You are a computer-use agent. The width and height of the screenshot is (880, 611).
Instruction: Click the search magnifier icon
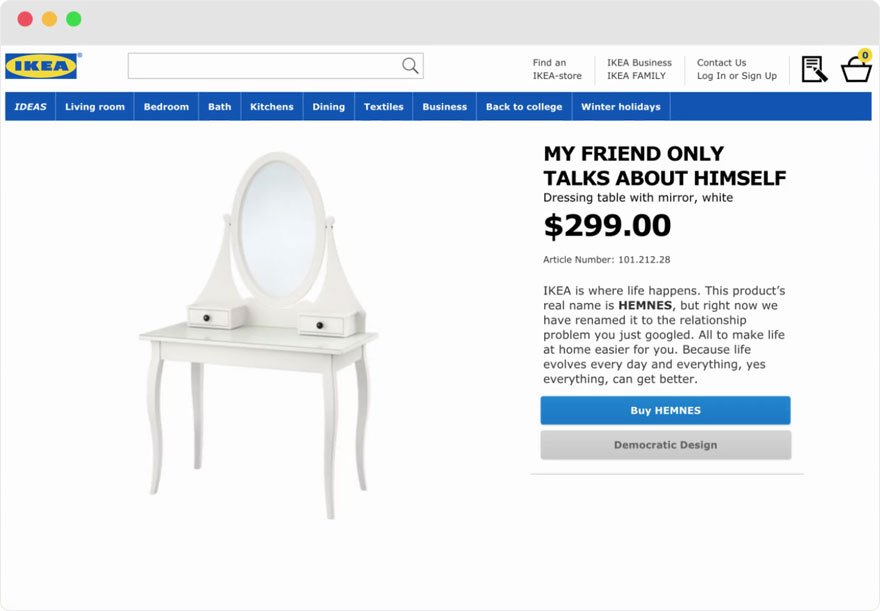[x=410, y=66]
